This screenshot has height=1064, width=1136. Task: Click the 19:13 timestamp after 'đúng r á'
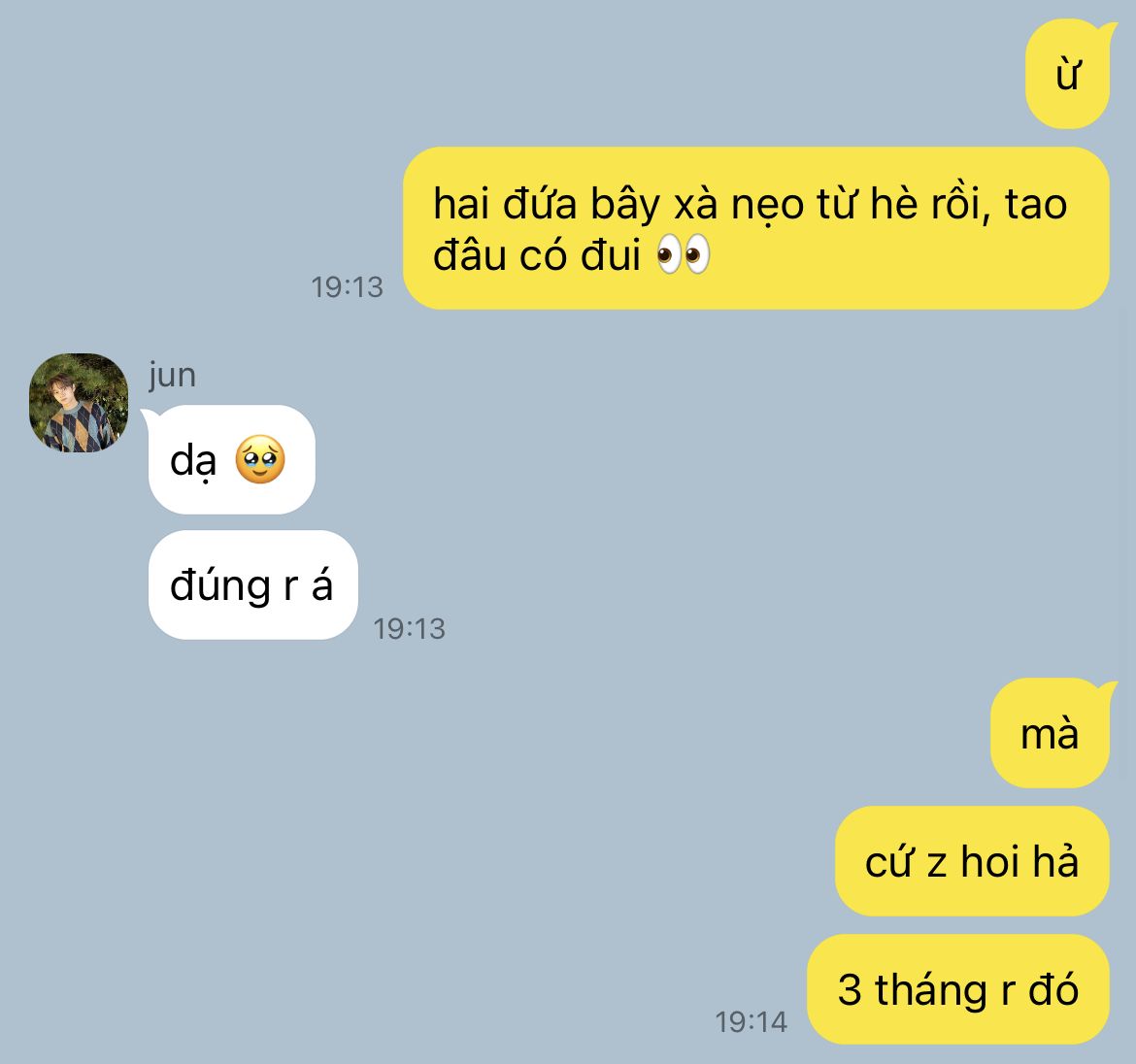point(410,629)
